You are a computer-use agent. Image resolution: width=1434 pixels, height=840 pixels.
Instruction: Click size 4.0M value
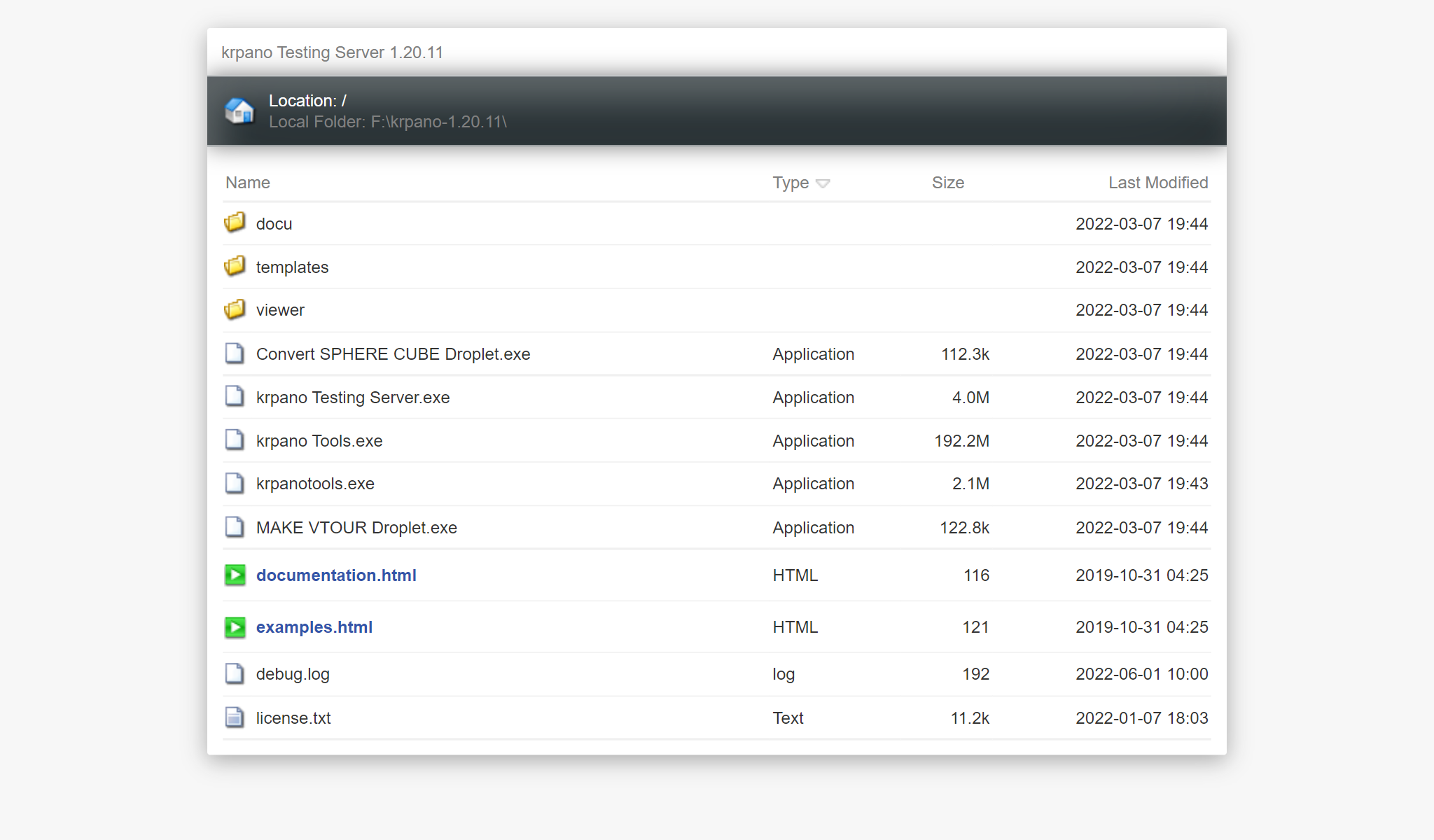point(970,398)
